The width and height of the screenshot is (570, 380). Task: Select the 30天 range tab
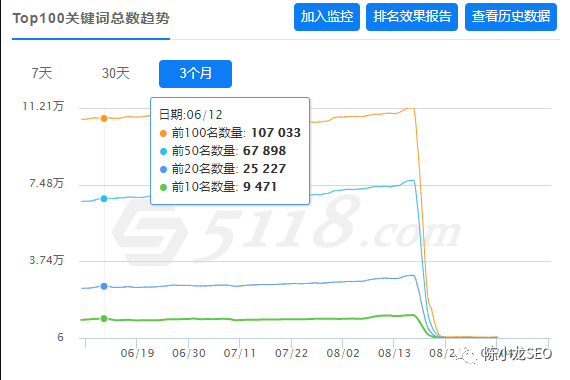[116, 73]
